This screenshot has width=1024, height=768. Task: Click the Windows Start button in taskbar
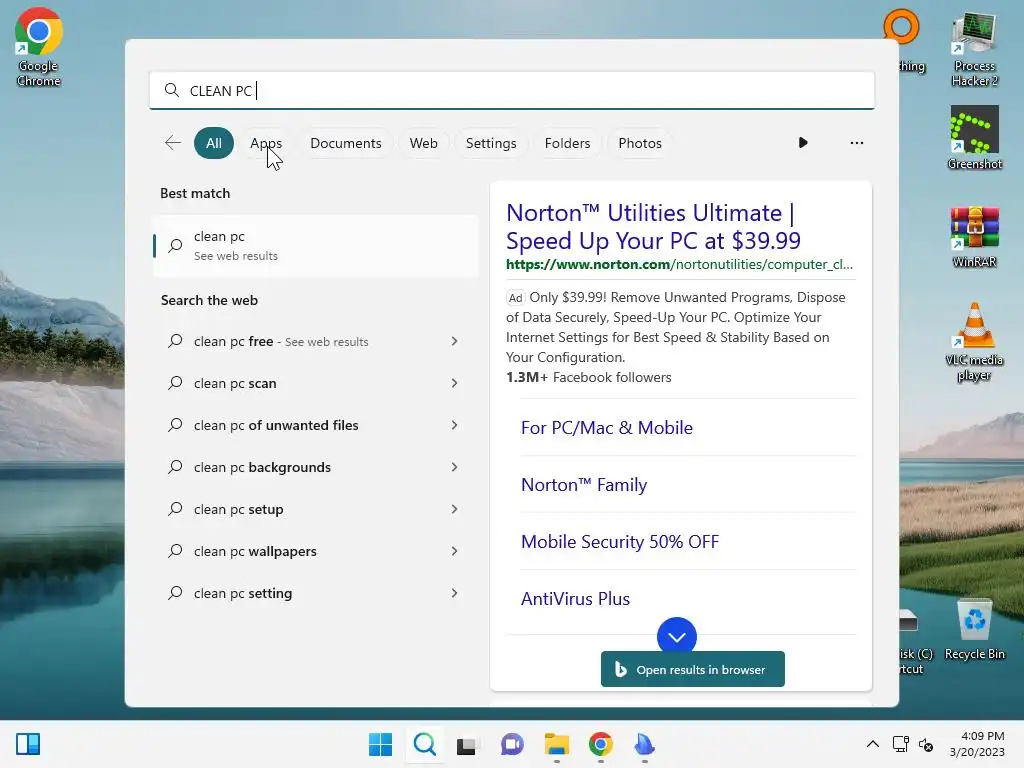pyautogui.click(x=380, y=744)
